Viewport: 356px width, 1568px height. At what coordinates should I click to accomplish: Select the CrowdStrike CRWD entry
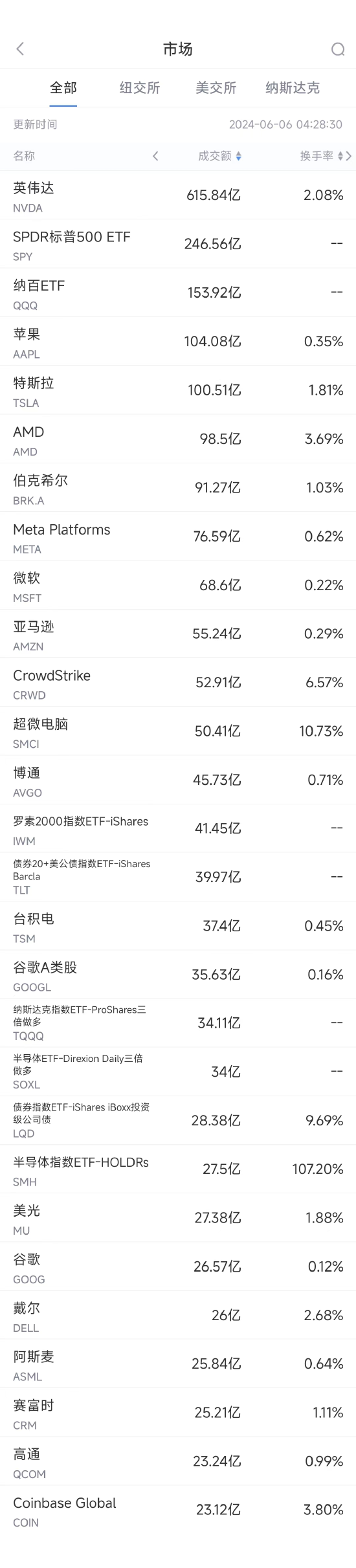coord(178,683)
